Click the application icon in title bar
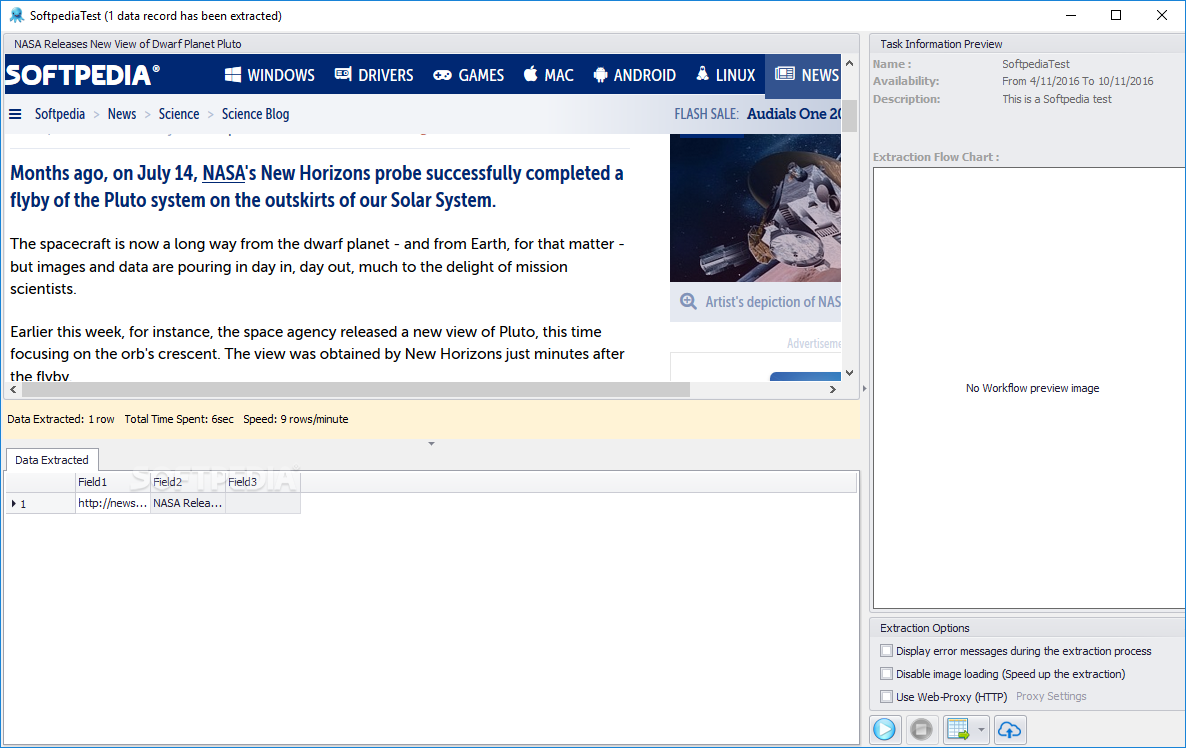 click(x=16, y=15)
